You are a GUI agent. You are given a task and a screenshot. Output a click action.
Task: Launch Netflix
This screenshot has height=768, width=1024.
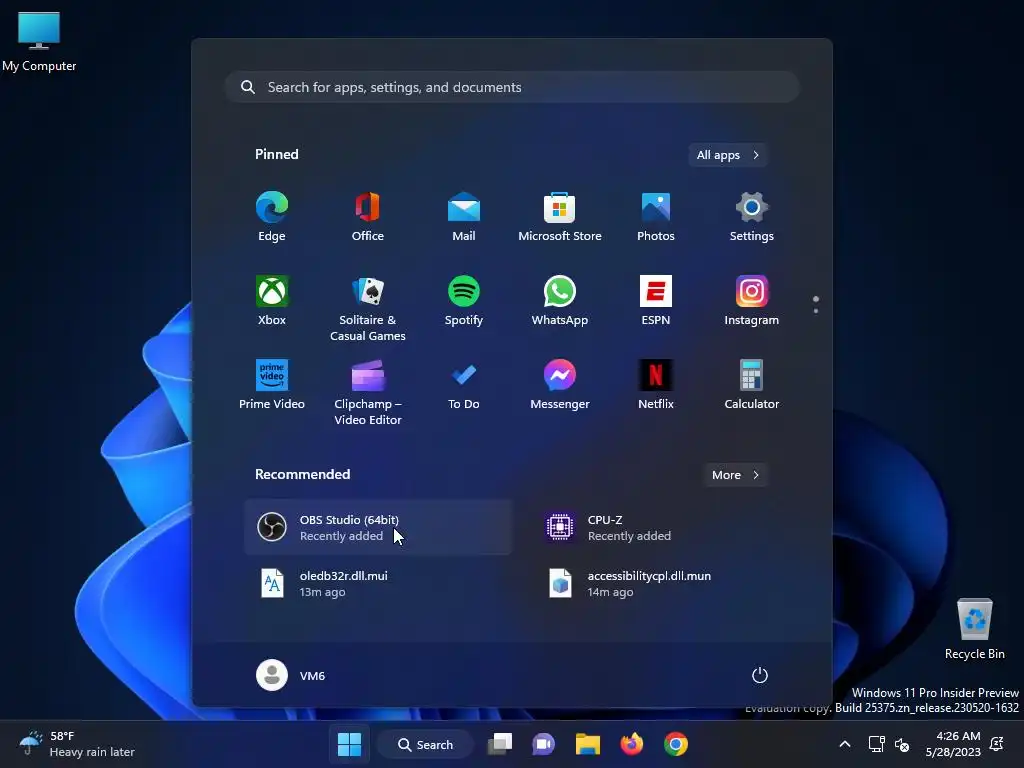tap(656, 385)
